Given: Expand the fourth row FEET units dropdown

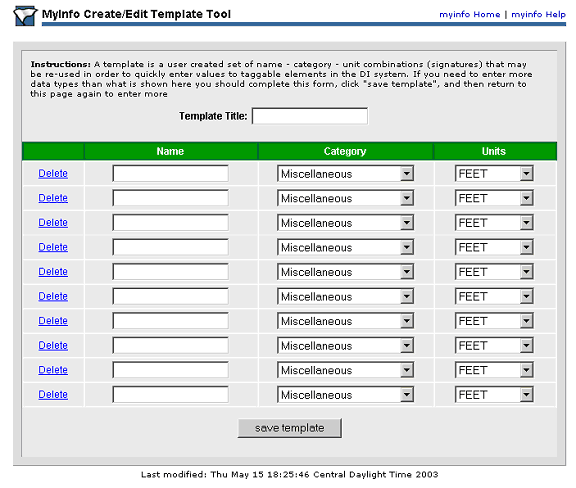Looking at the screenshot, I should (x=494, y=247).
